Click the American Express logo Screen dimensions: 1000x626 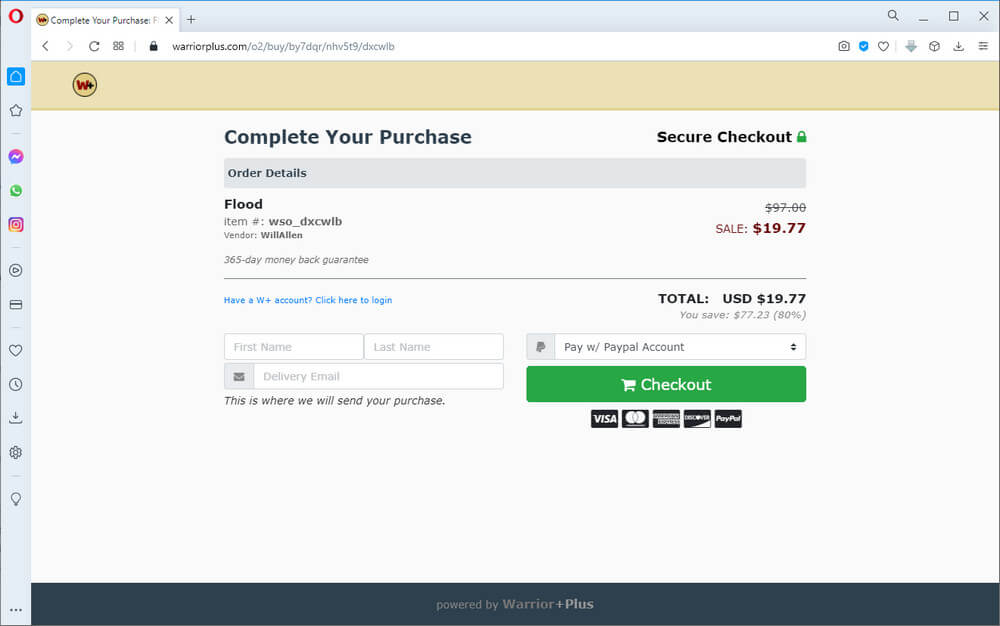click(x=666, y=419)
